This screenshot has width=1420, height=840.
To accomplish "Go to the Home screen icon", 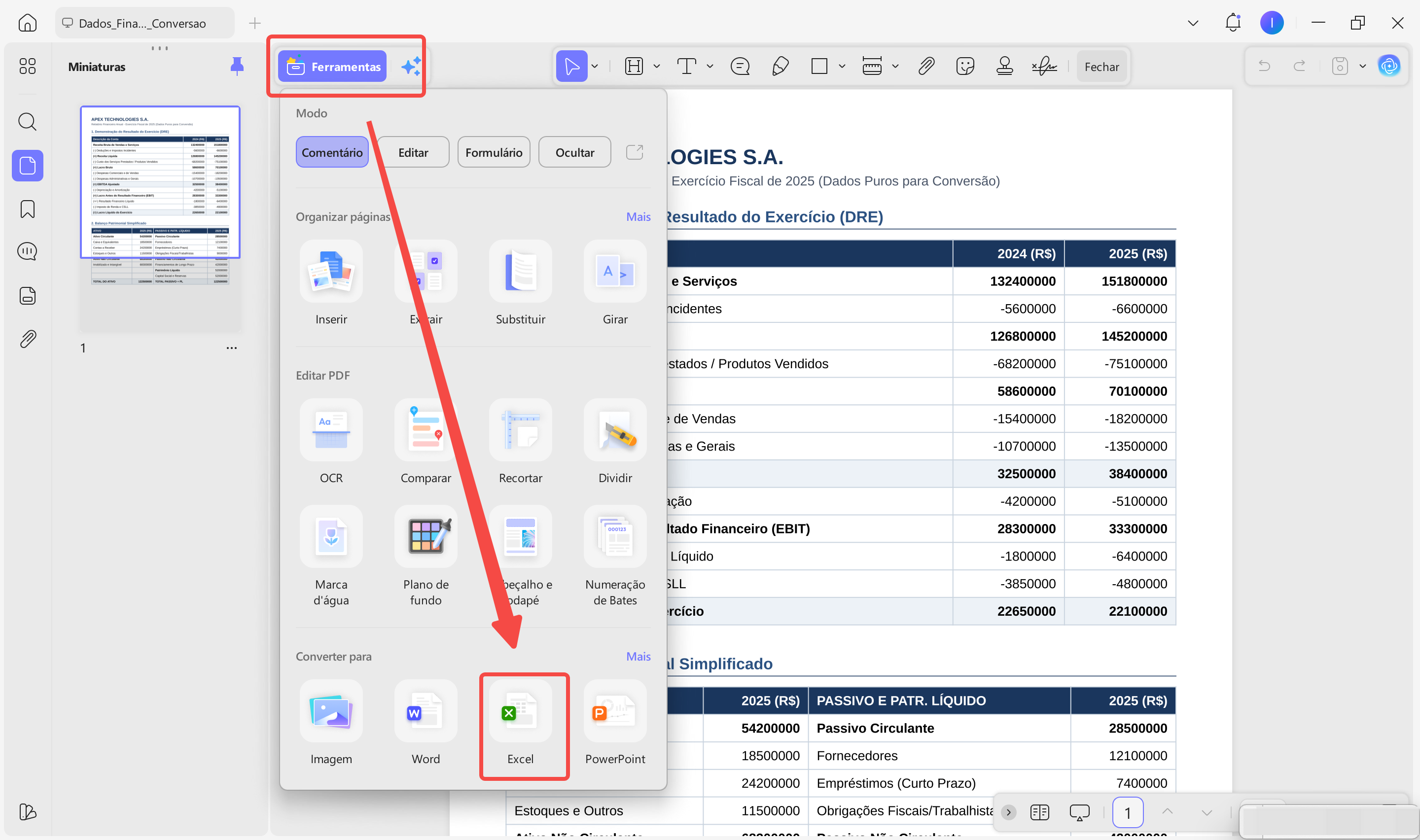I will pyautogui.click(x=27, y=23).
